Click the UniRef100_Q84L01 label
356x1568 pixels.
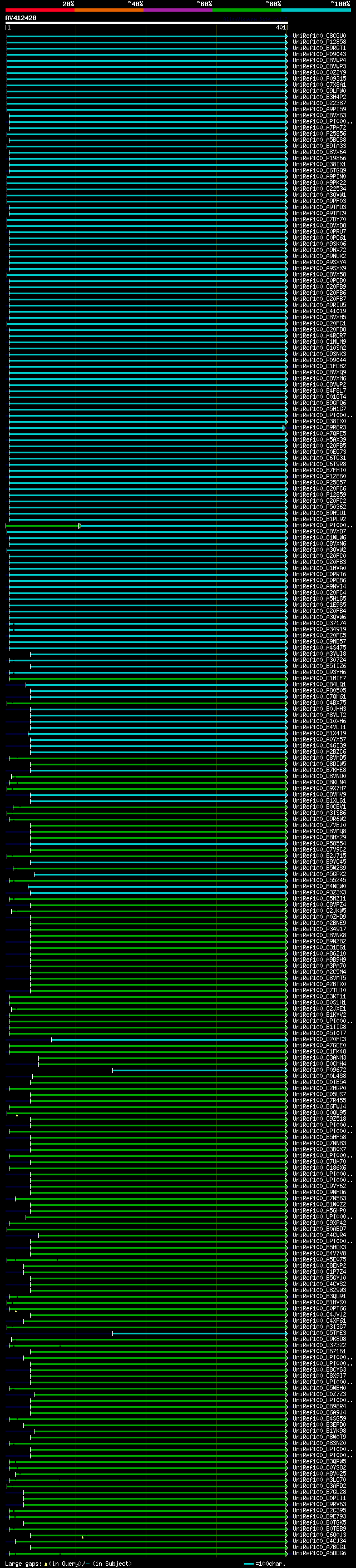[x=319, y=684]
